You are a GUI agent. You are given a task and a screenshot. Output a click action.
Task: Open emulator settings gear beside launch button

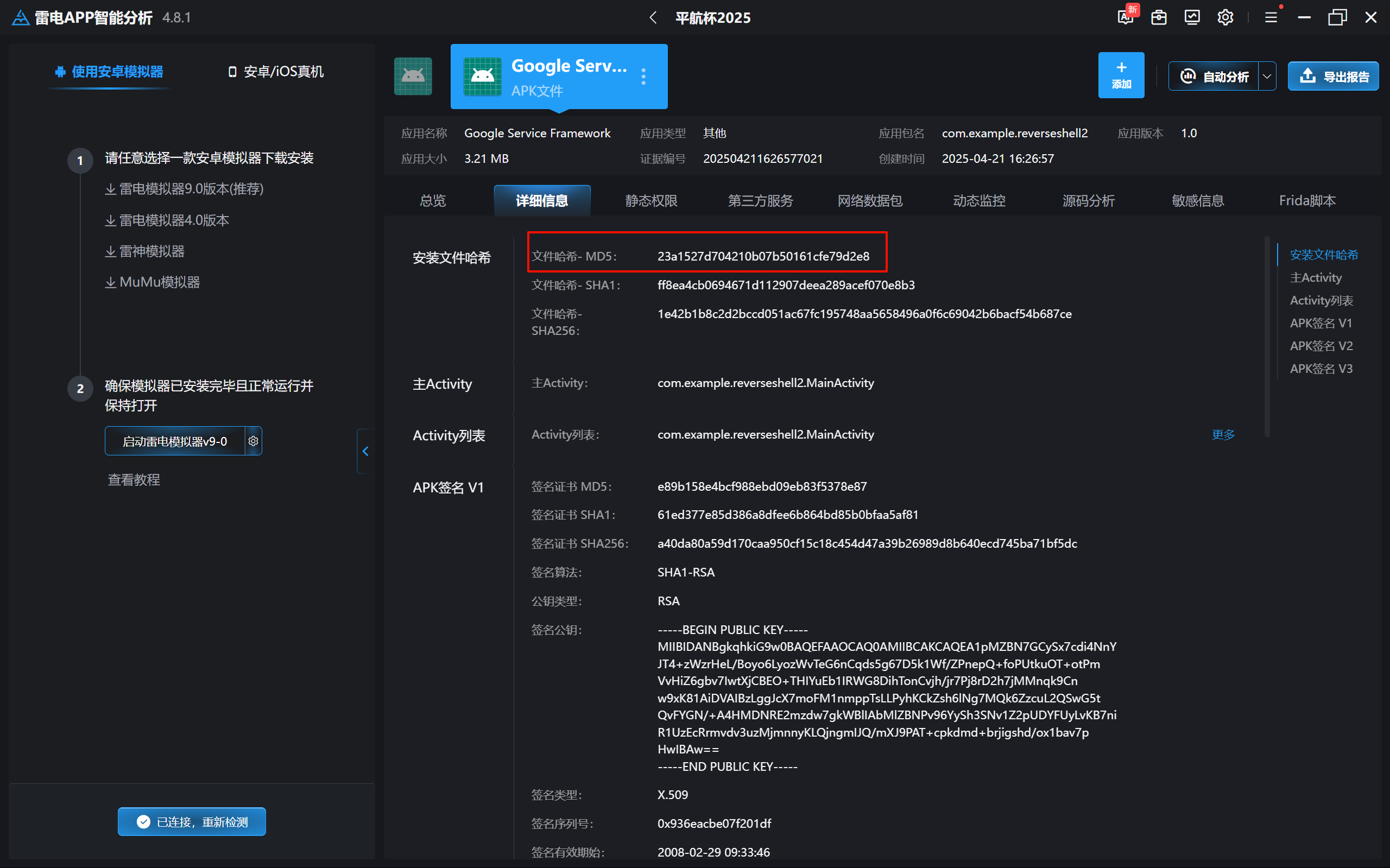tap(253, 441)
